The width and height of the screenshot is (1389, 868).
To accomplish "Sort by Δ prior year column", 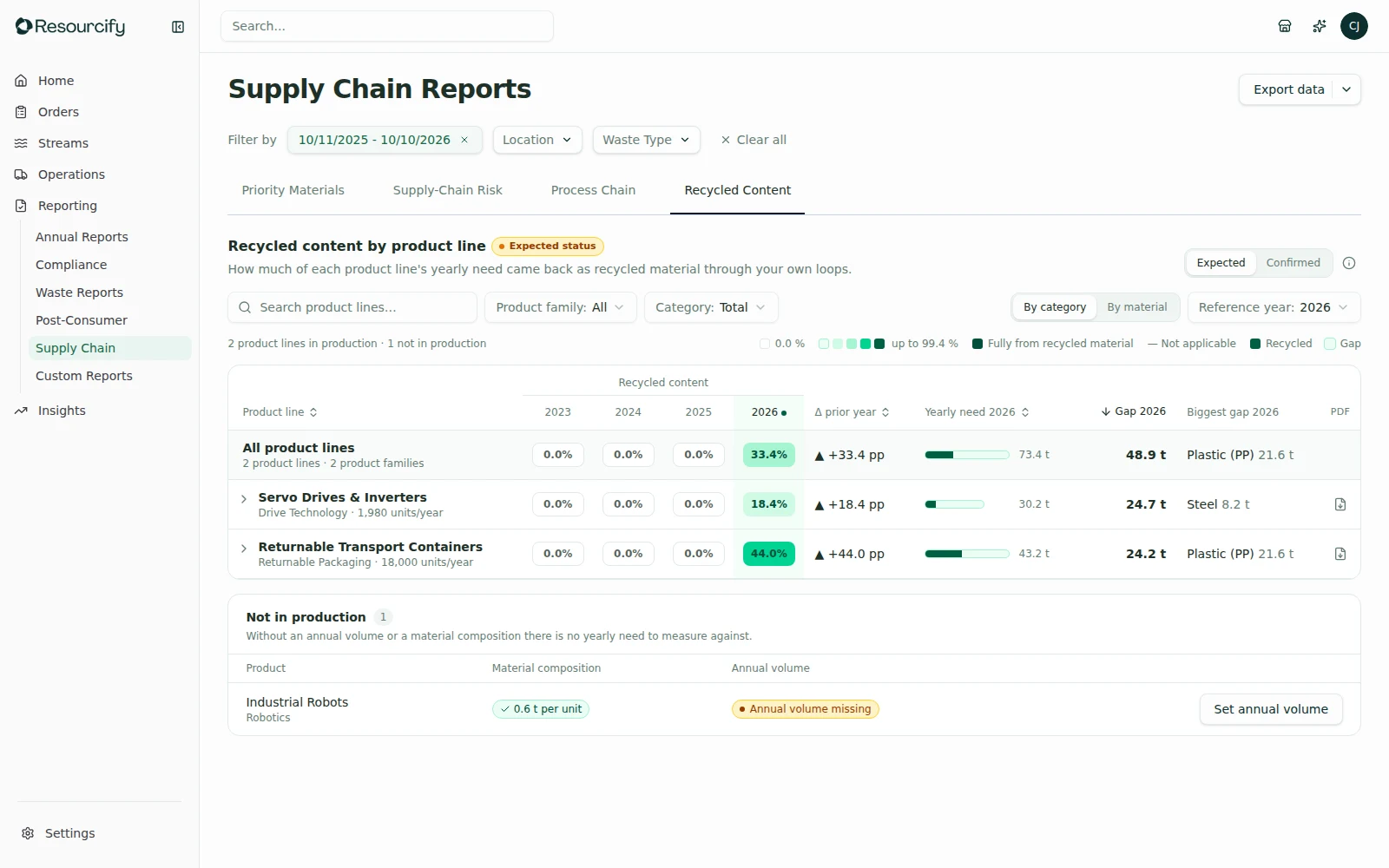I will pos(852,412).
